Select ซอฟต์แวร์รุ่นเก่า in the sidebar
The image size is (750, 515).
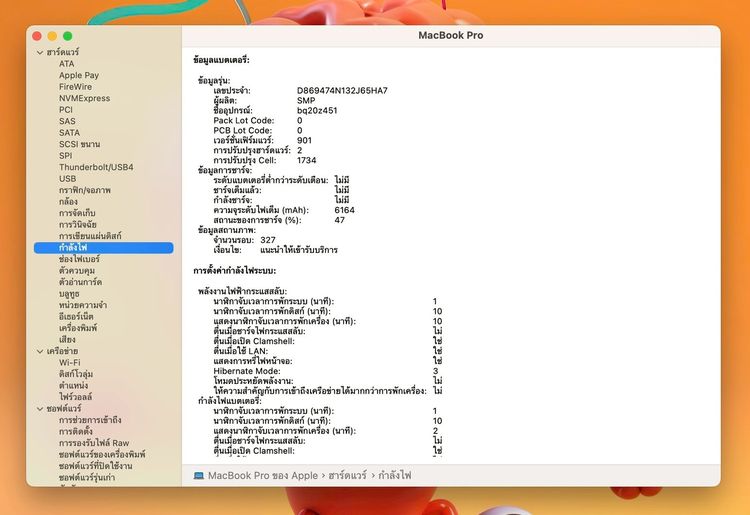[87, 477]
